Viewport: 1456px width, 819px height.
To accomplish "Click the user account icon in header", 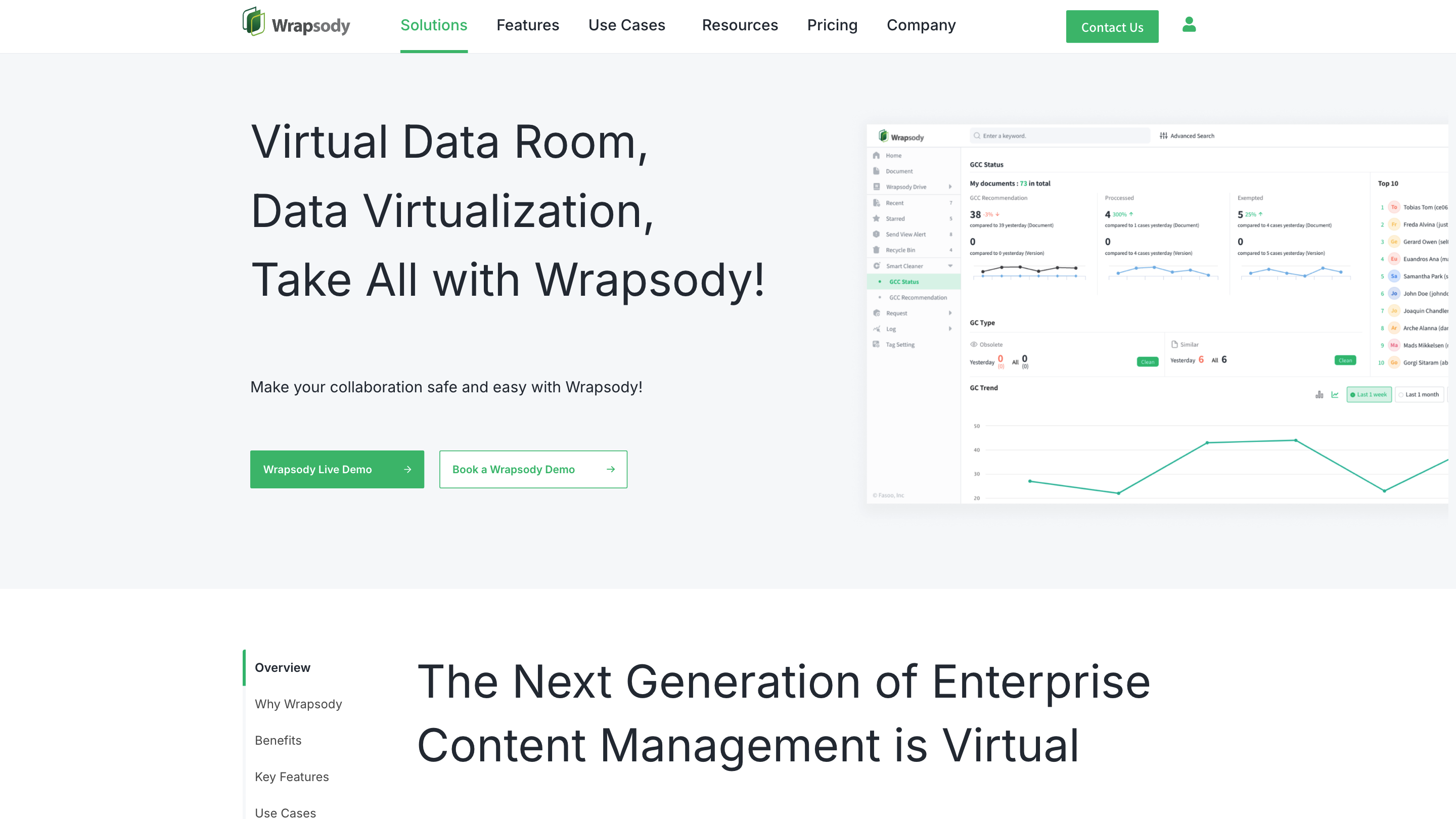I will tap(1189, 25).
